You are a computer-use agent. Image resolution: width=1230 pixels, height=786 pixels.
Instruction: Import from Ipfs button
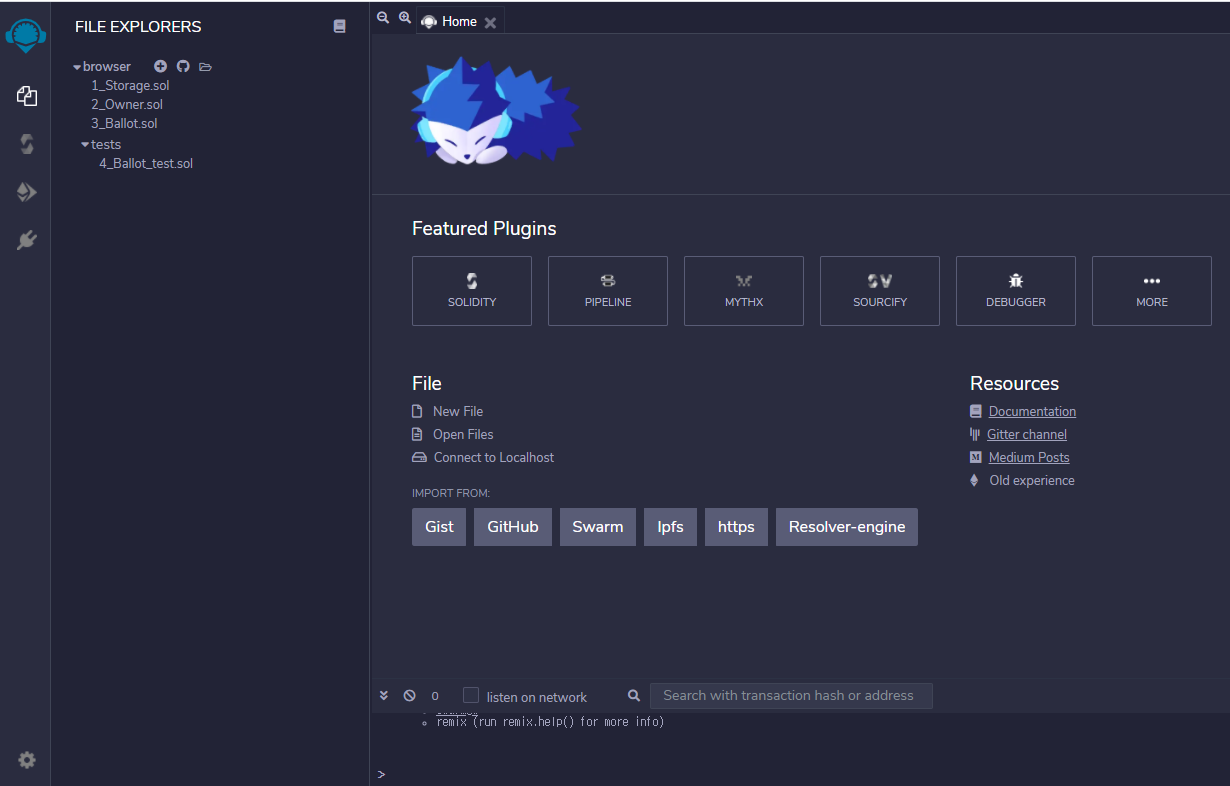click(x=671, y=527)
